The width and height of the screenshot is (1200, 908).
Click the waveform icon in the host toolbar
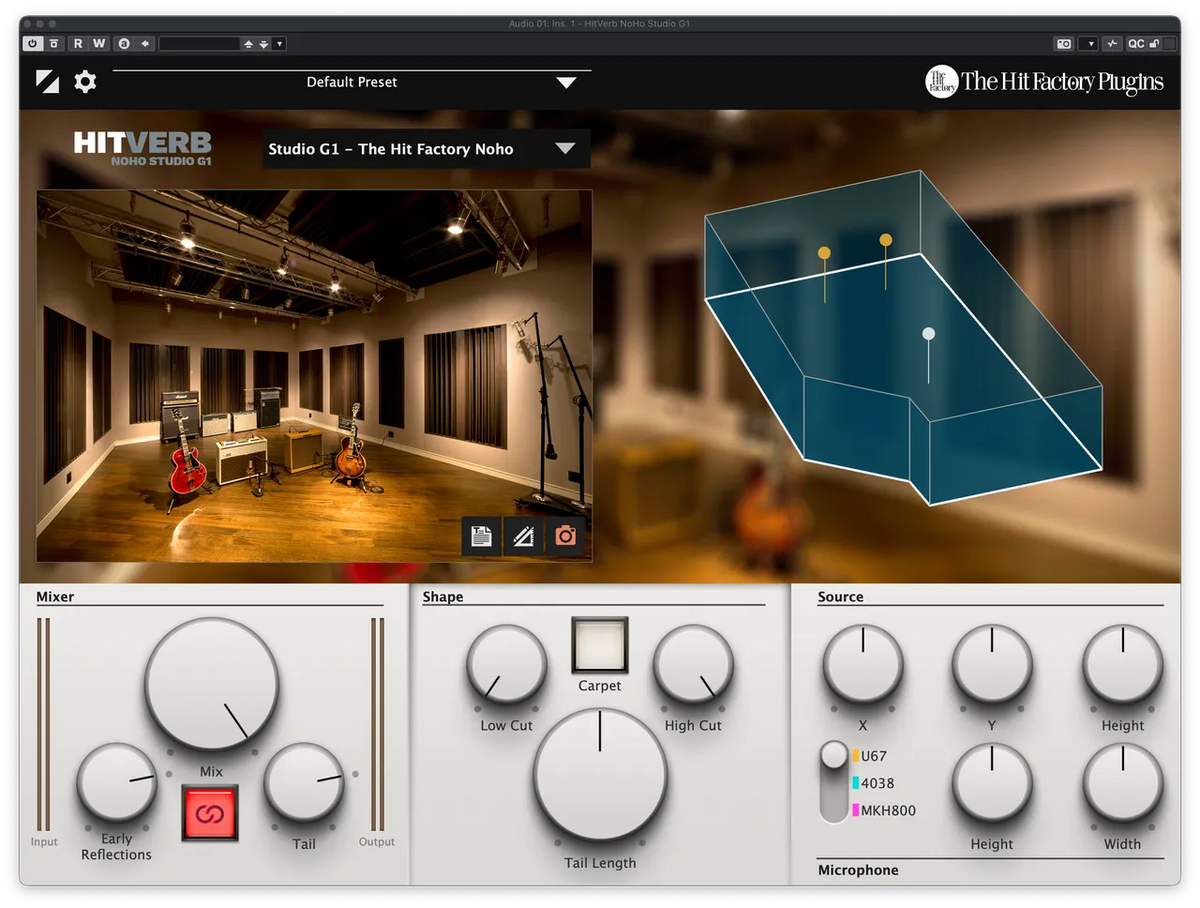(x=1113, y=43)
